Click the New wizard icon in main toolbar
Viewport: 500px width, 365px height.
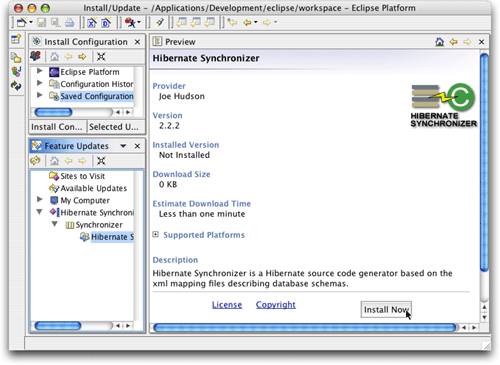[x=22, y=22]
